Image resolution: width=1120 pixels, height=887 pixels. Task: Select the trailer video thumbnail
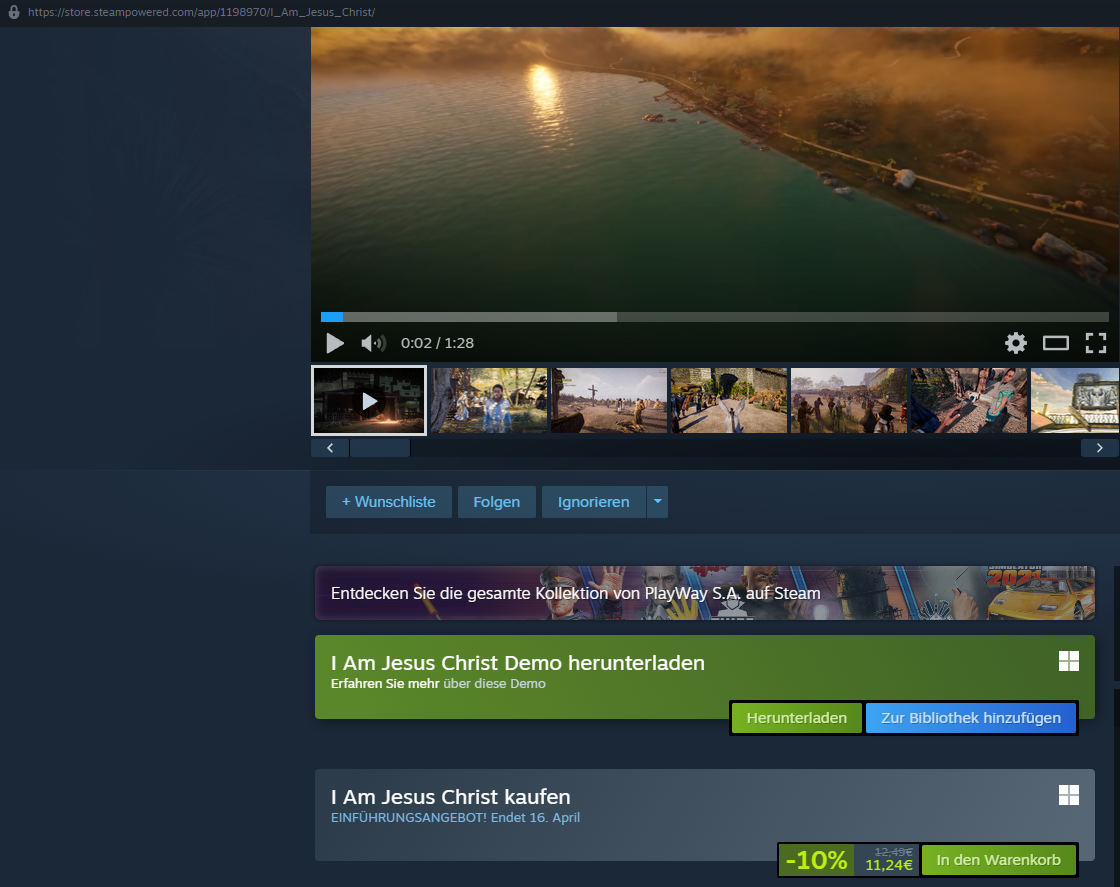(x=369, y=400)
